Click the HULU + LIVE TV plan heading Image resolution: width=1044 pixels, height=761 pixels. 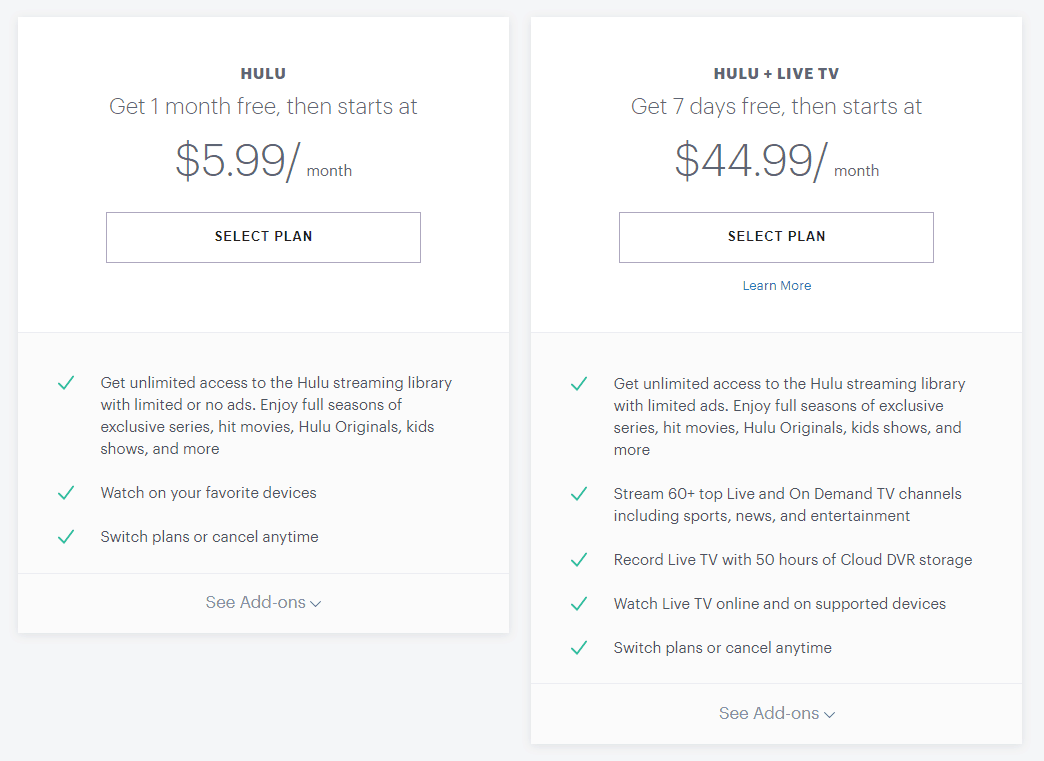point(776,74)
